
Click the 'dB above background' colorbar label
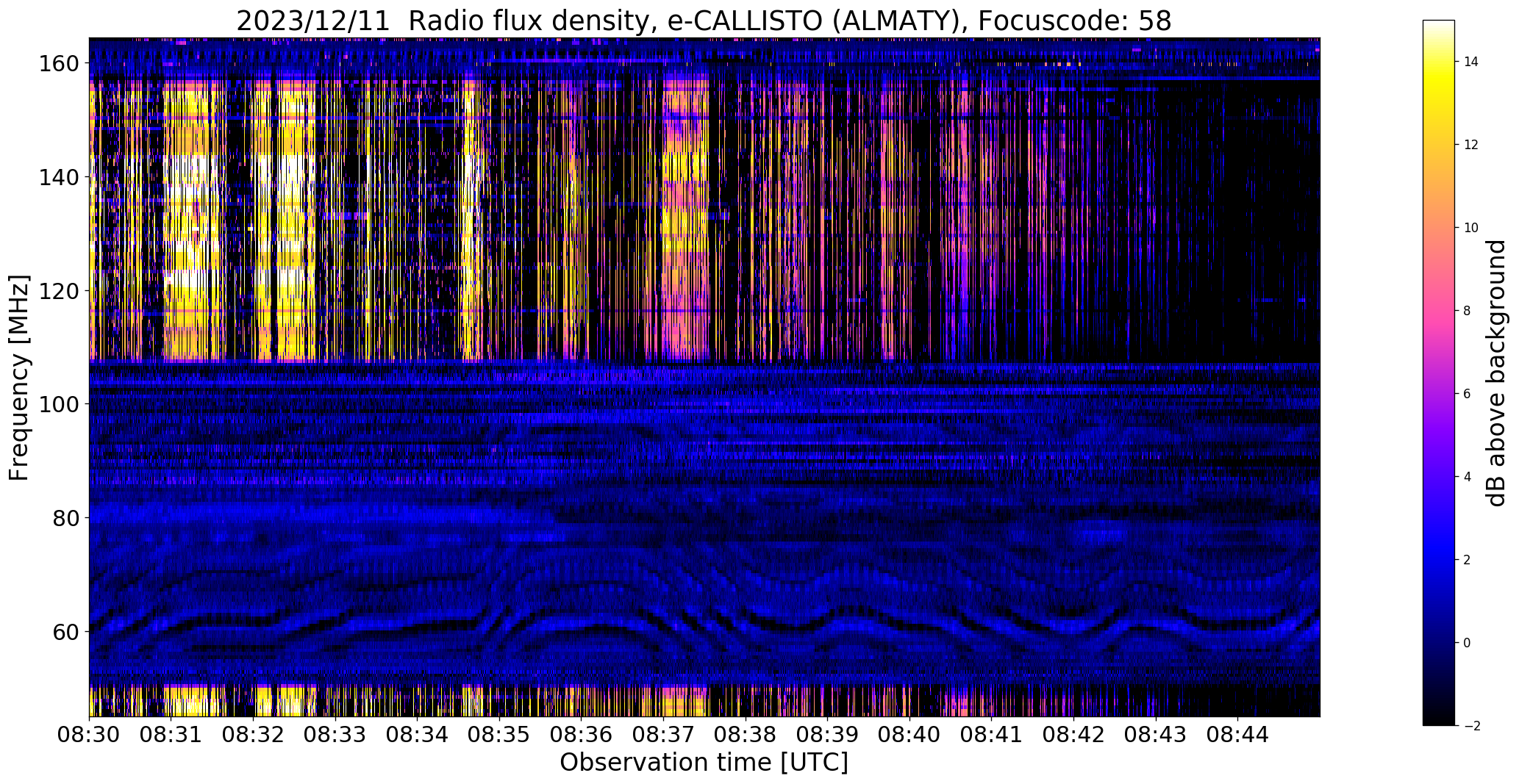pos(1495,373)
